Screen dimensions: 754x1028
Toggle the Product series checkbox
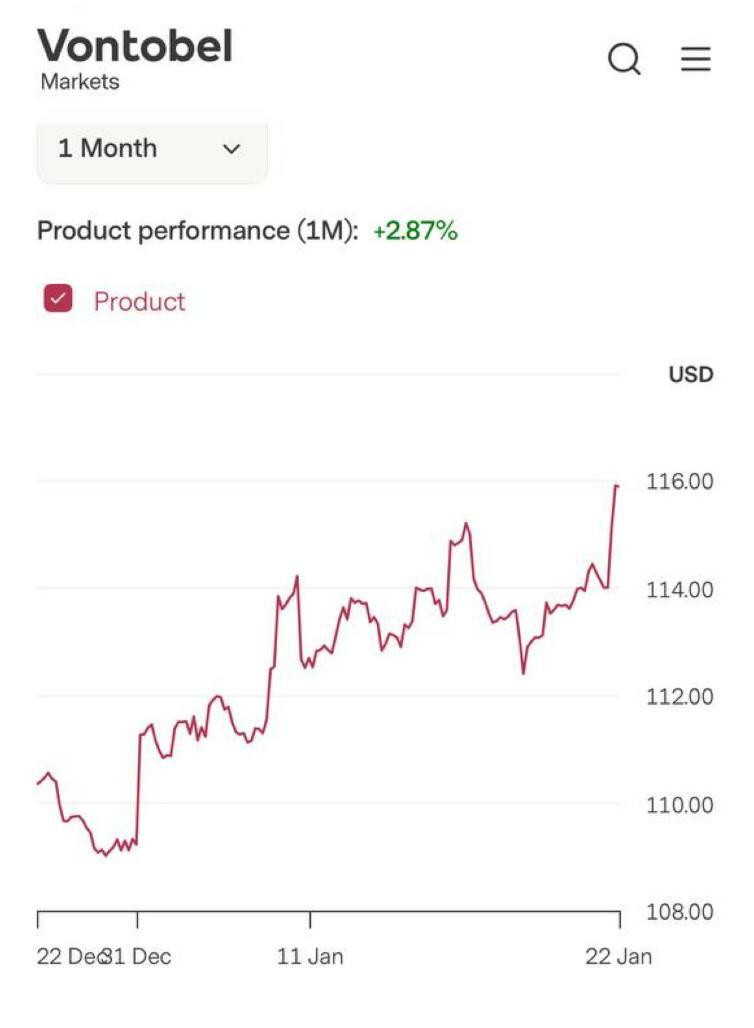pyautogui.click(x=58, y=300)
